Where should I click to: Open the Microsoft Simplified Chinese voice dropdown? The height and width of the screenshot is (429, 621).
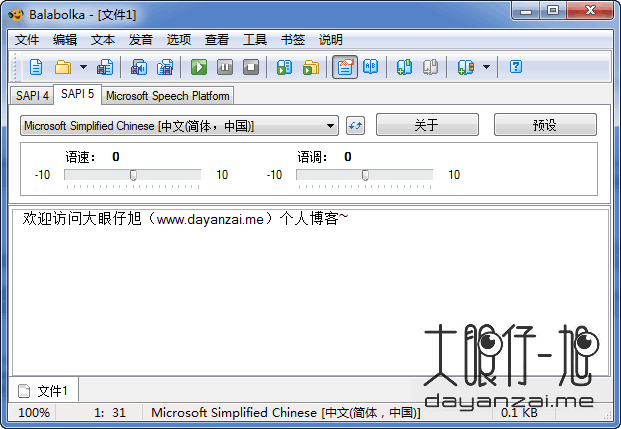click(x=179, y=126)
